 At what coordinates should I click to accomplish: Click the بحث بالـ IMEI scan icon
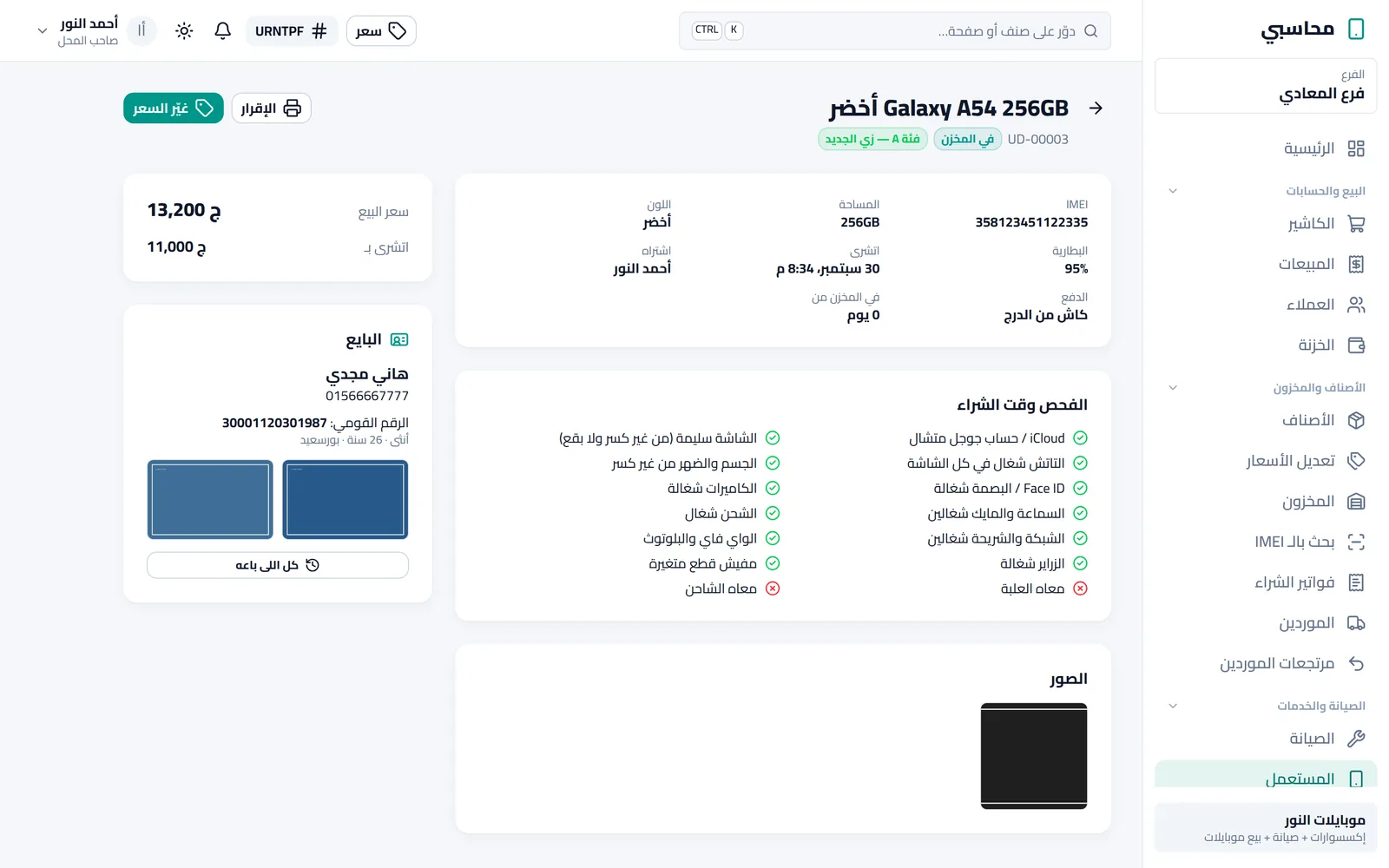click(x=1356, y=542)
